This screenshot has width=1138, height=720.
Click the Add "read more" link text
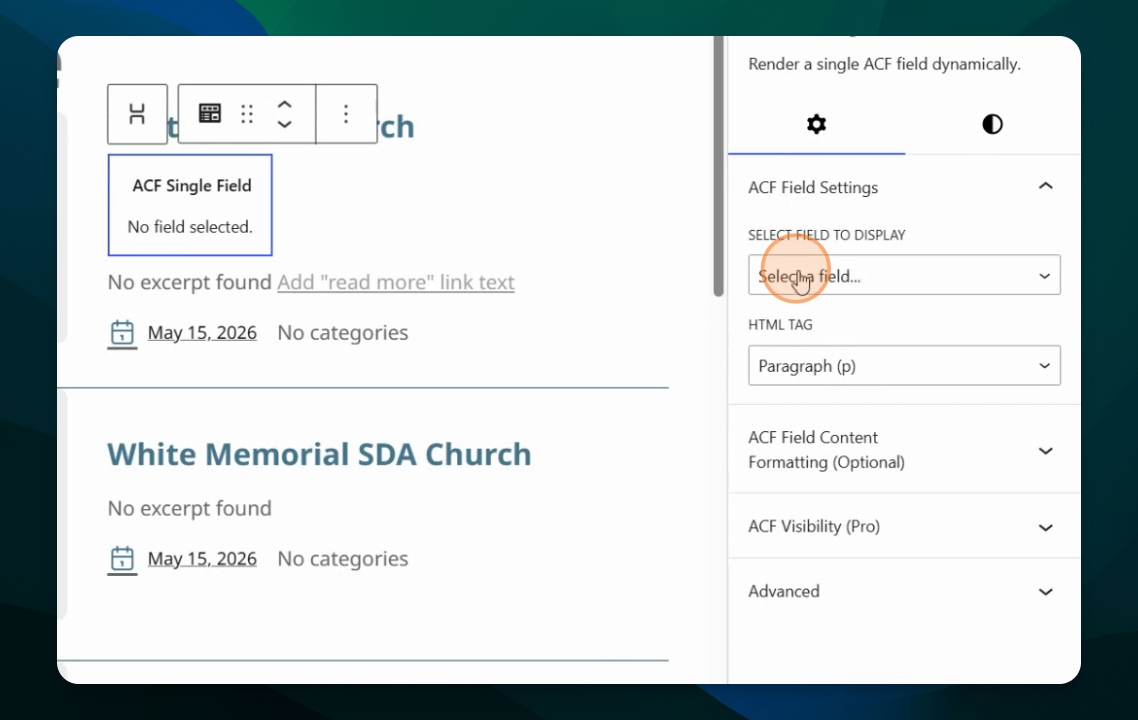[396, 282]
